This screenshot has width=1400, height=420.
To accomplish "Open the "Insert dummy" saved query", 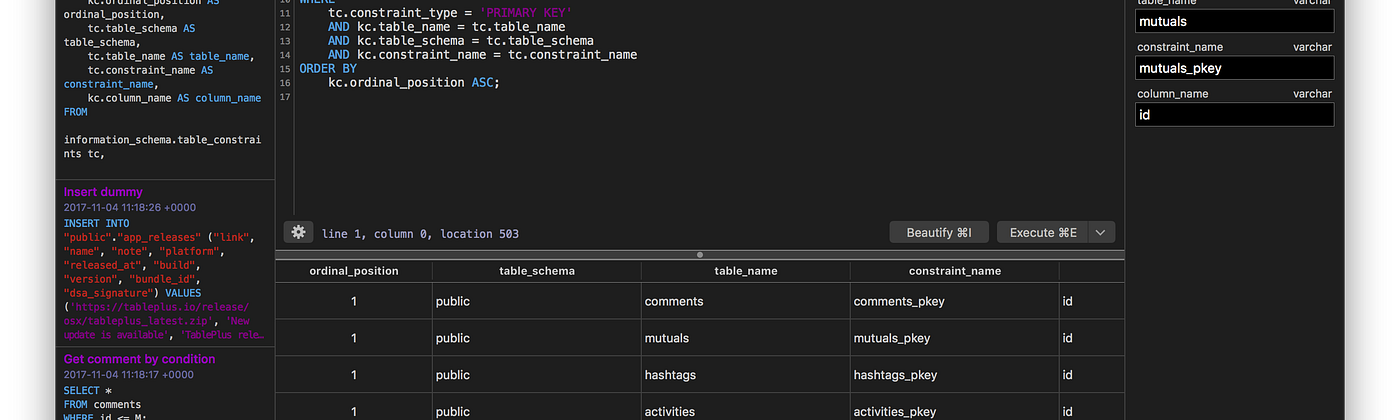I will 103,192.
